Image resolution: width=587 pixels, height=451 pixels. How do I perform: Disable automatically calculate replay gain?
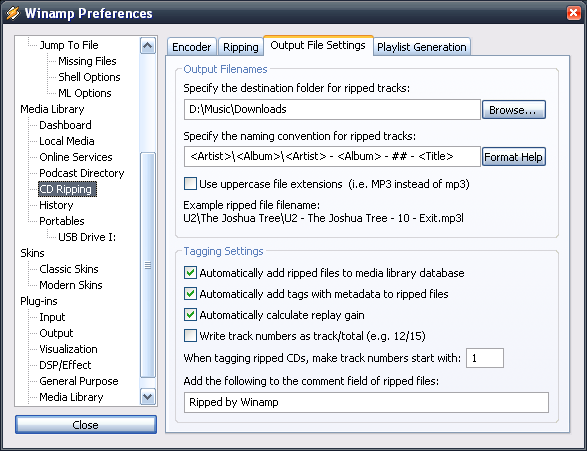(190, 314)
